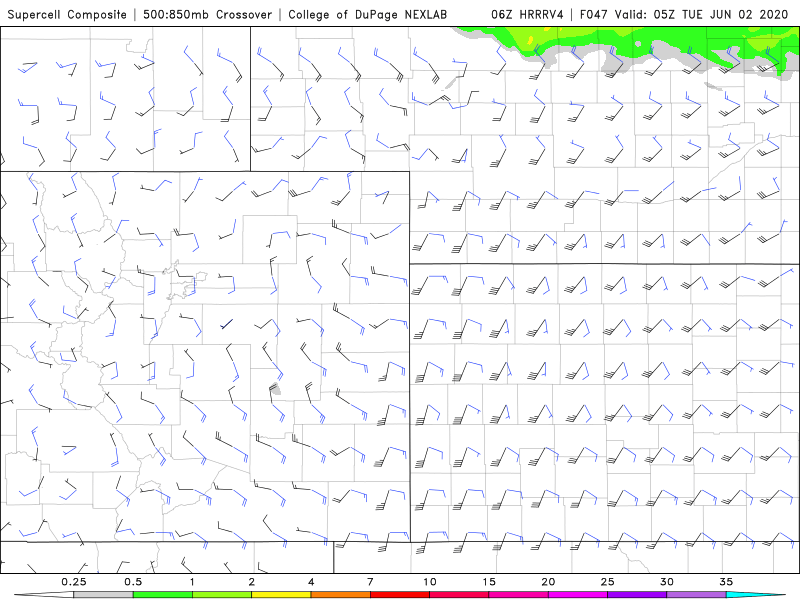
Task: Select the orange legend color segment
Action: [340, 595]
